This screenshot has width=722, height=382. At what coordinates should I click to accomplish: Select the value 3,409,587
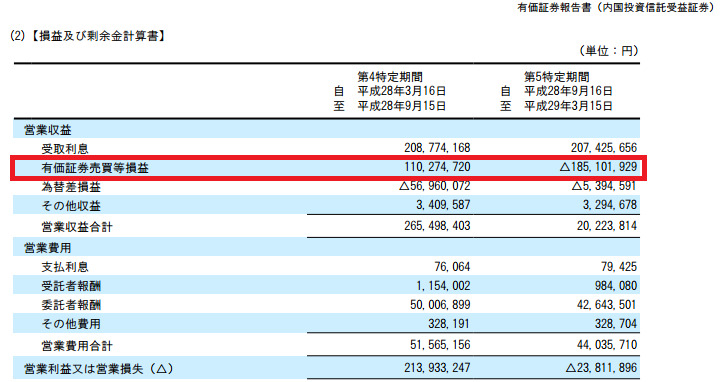click(443, 205)
